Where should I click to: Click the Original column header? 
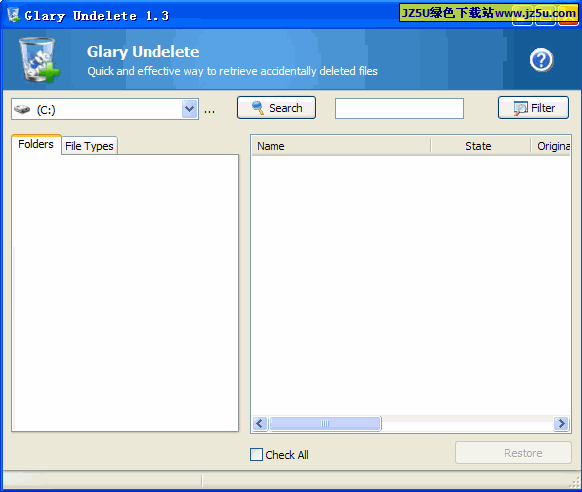(x=551, y=146)
